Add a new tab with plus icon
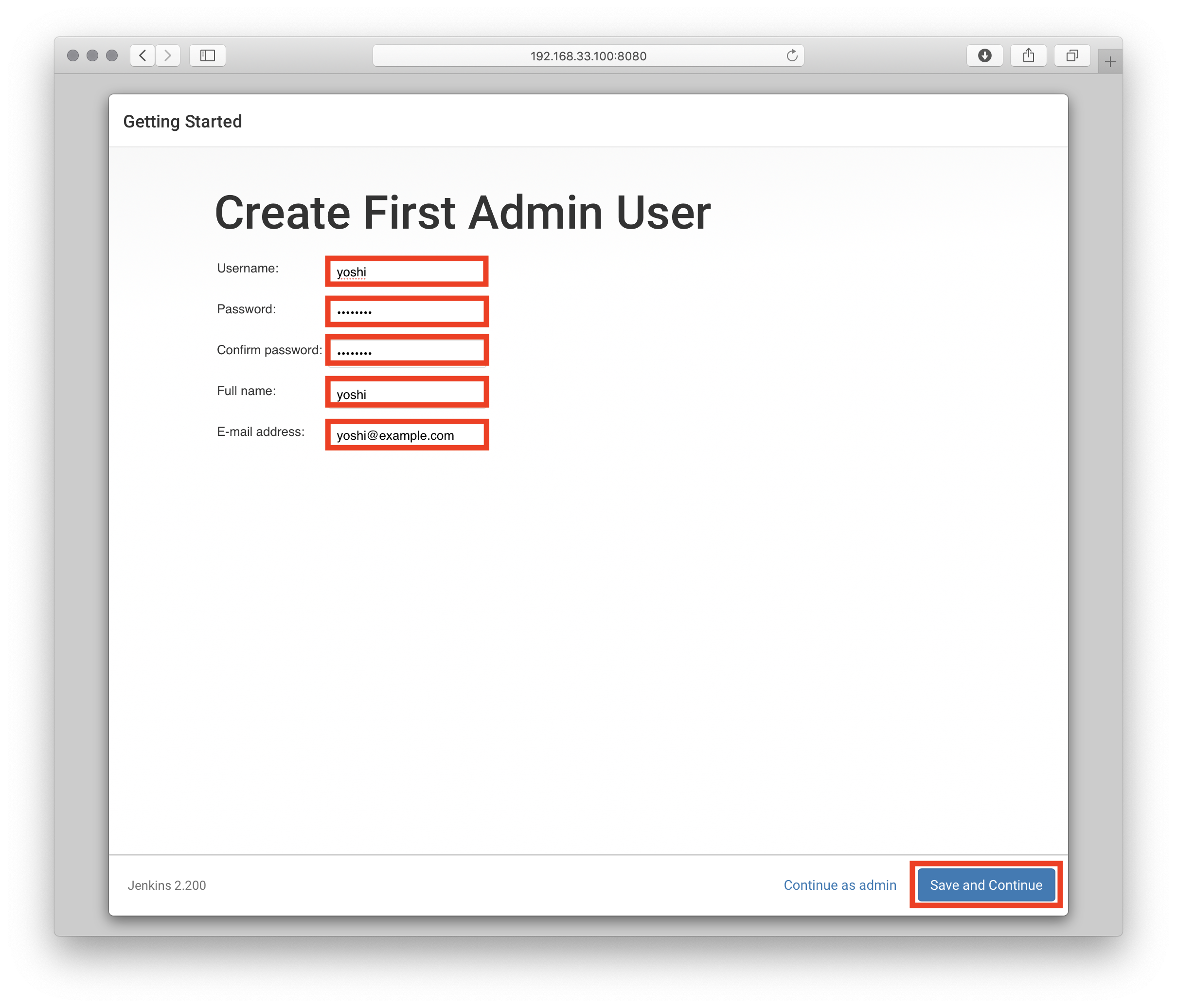The height and width of the screenshot is (1008, 1177). (x=1110, y=61)
